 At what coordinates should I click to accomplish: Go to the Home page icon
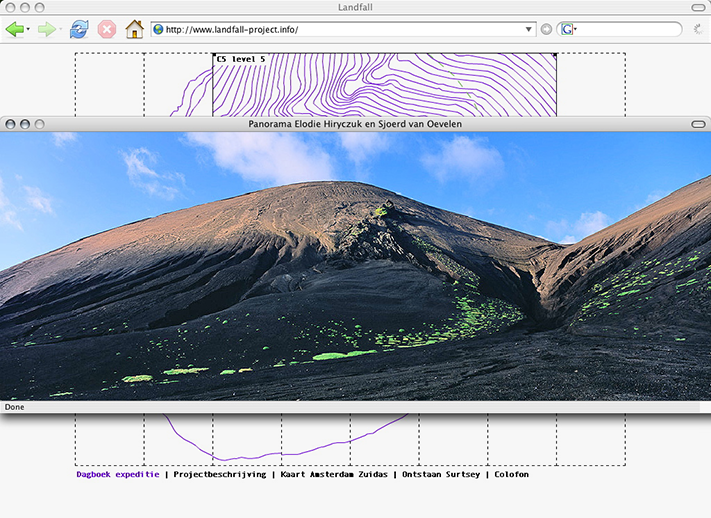click(x=134, y=29)
